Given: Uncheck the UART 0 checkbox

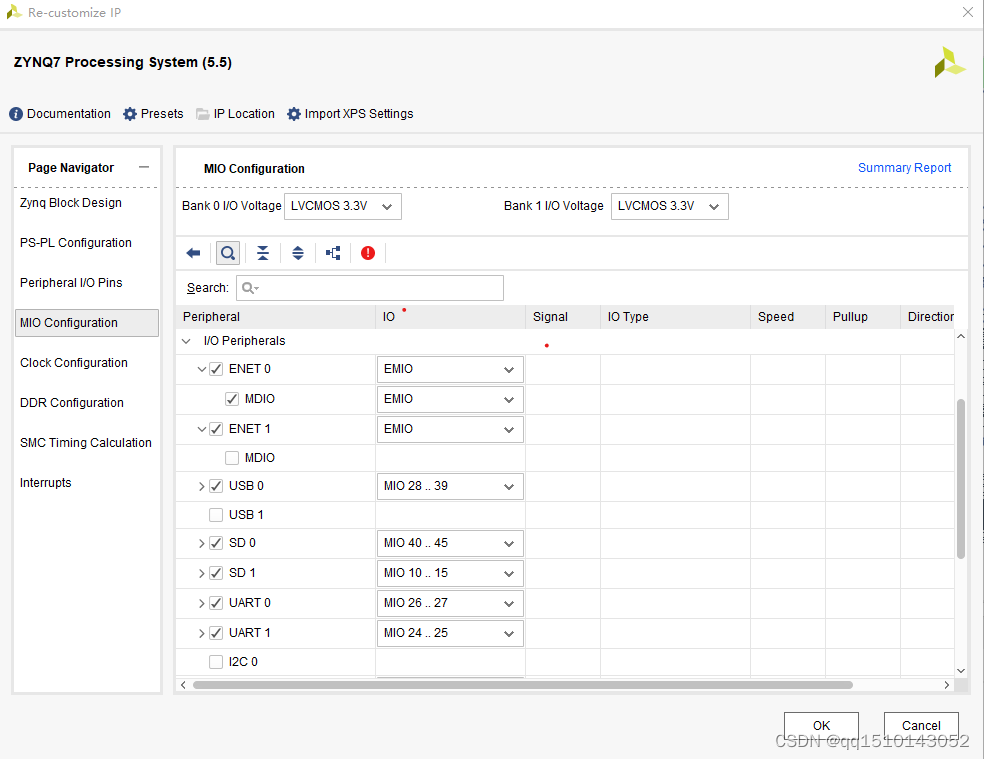Looking at the screenshot, I should tap(216, 603).
